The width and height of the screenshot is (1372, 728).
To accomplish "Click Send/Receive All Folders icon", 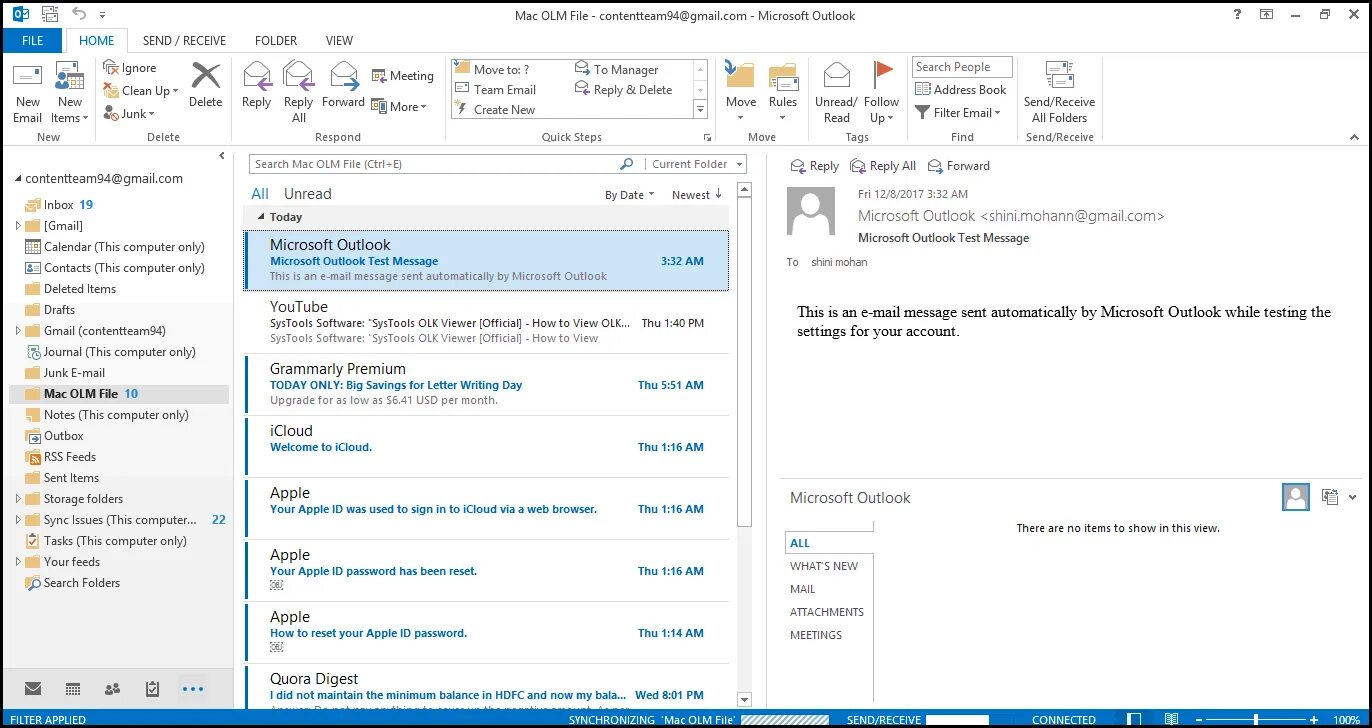I will point(1059,75).
